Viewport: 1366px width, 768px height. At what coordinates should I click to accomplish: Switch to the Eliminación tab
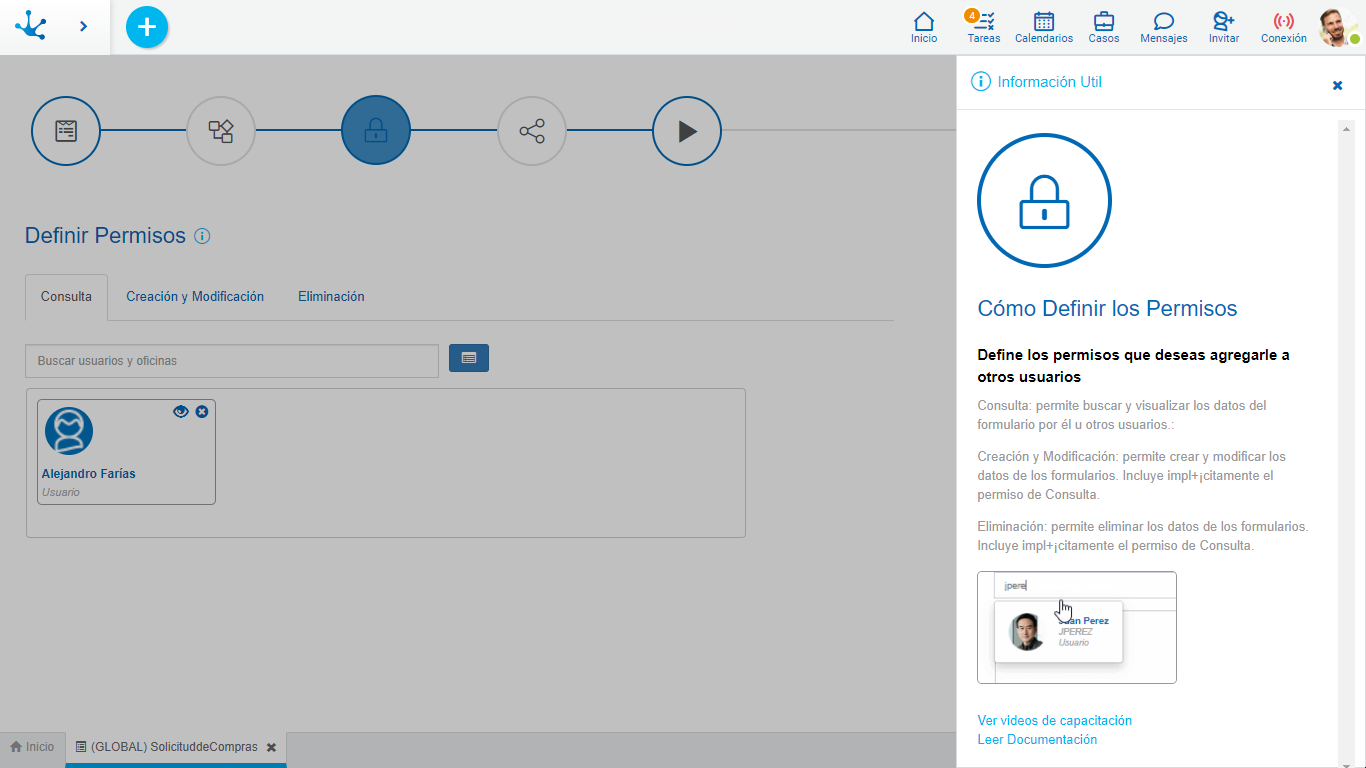(x=331, y=297)
